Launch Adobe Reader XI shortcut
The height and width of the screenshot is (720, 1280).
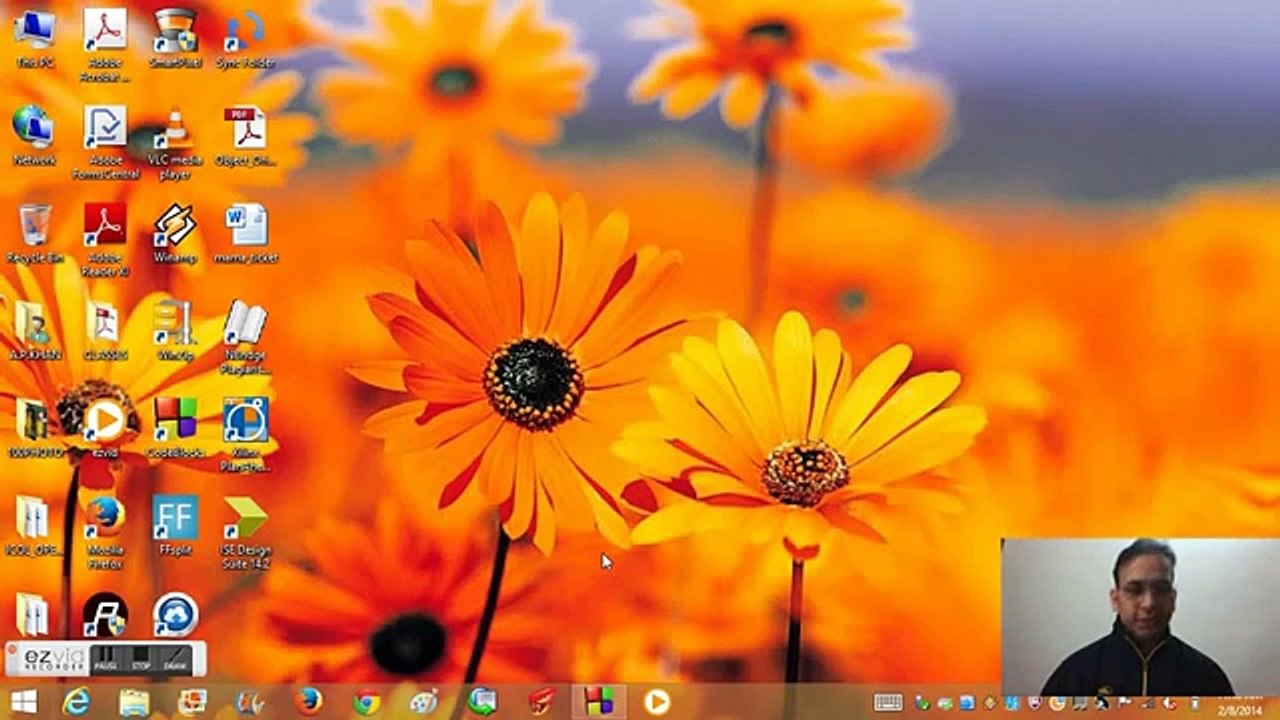(104, 240)
